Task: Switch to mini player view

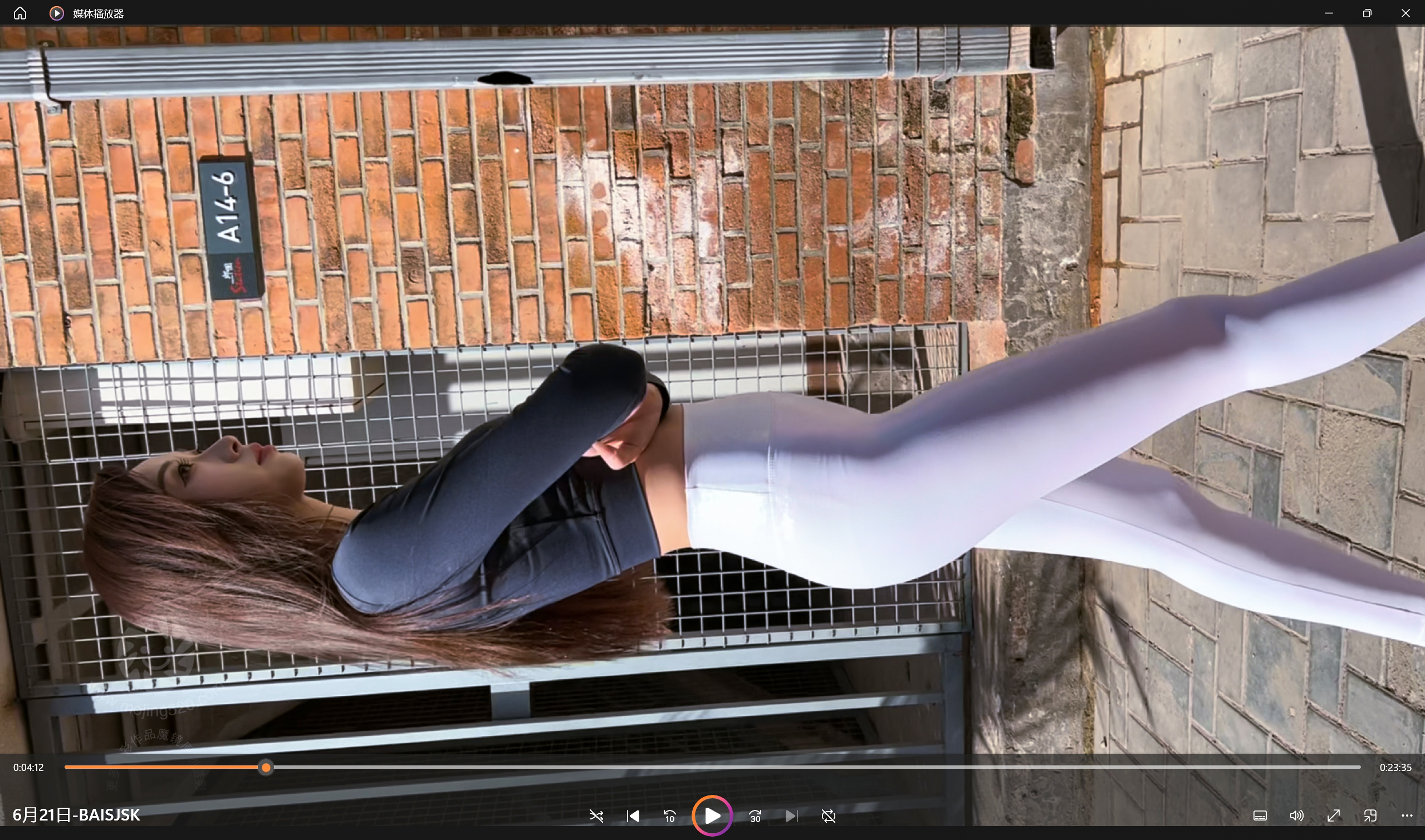Action: pyautogui.click(x=1370, y=816)
